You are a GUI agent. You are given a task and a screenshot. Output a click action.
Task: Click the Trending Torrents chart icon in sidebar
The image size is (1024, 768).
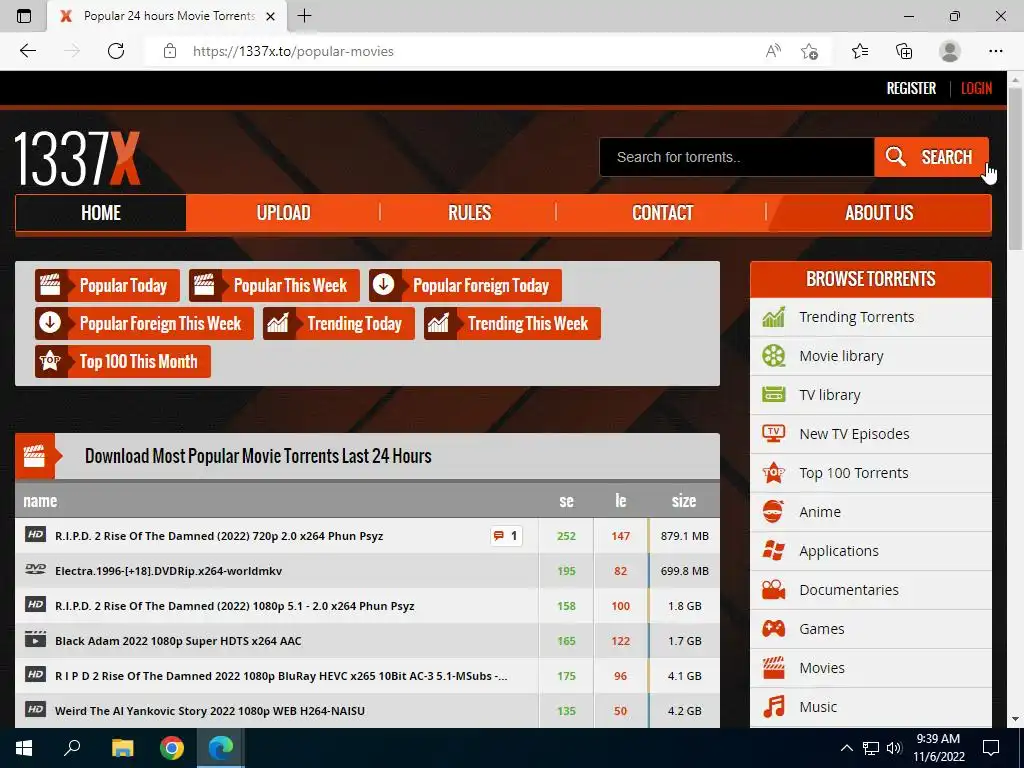point(774,317)
